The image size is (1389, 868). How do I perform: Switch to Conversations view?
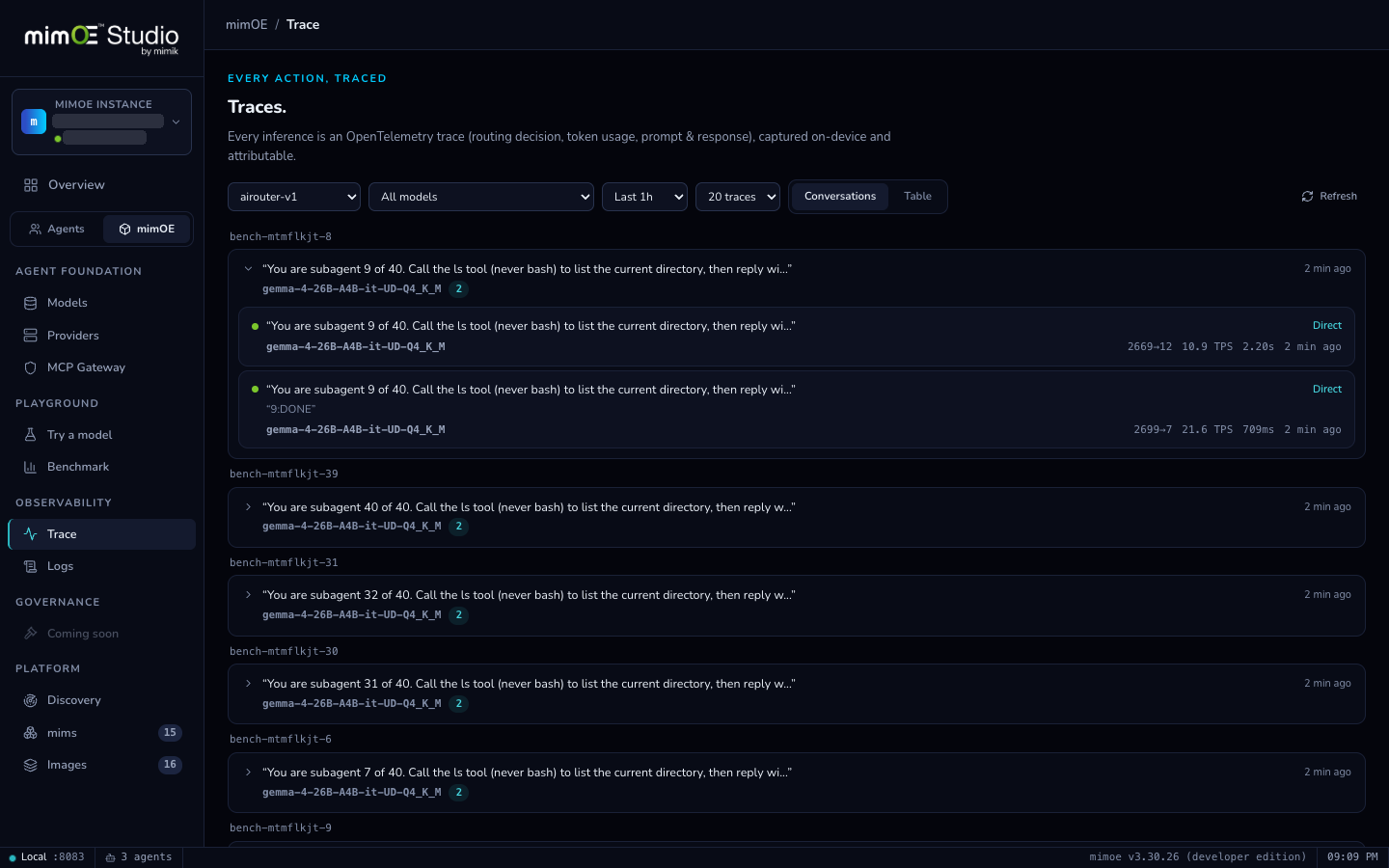(x=840, y=197)
